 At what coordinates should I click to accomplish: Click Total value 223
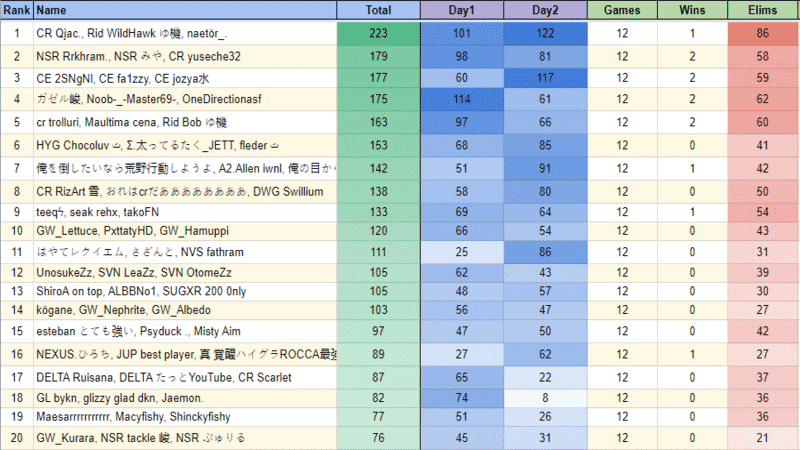click(x=378, y=33)
